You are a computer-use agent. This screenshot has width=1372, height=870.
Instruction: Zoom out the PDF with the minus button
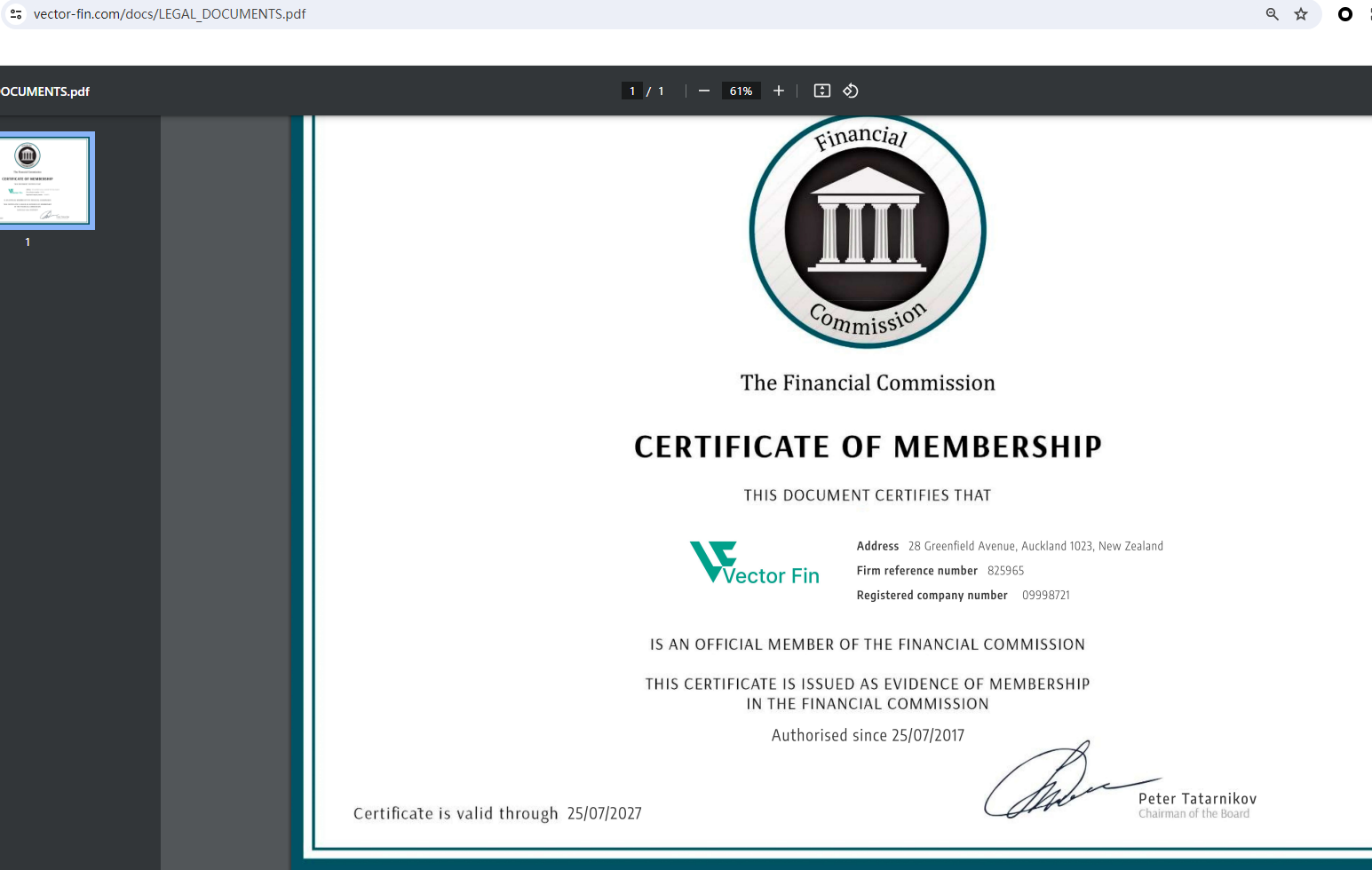coord(704,91)
